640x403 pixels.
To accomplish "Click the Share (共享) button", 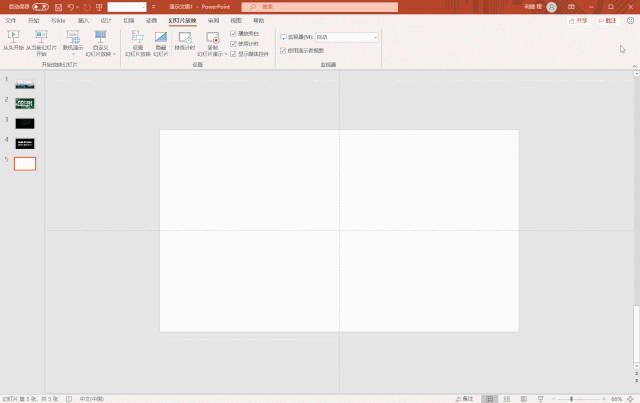I will (578, 20).
